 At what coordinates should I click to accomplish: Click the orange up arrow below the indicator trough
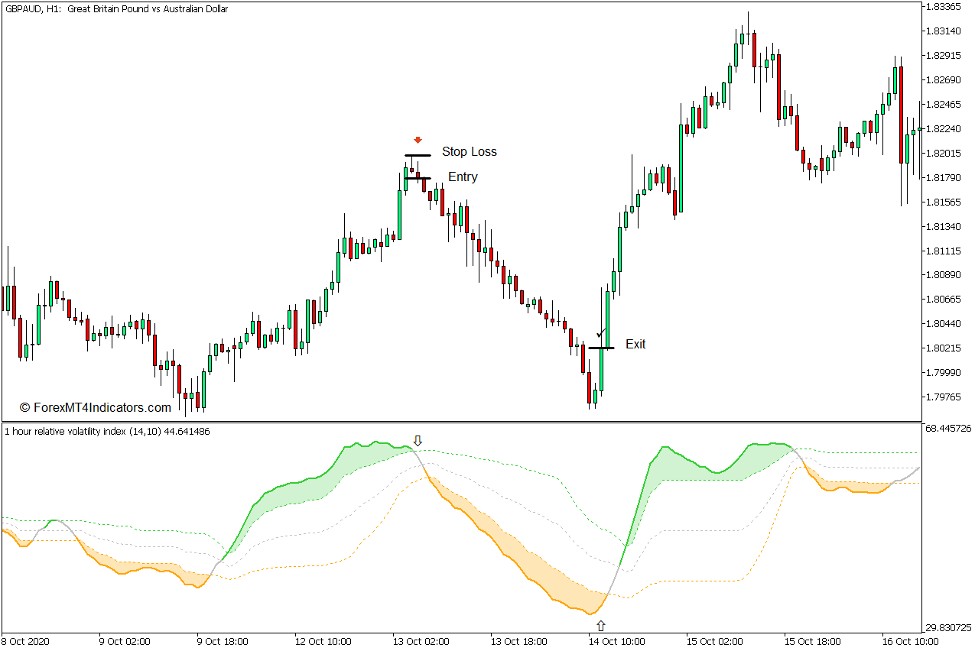(x=601, y=625)
